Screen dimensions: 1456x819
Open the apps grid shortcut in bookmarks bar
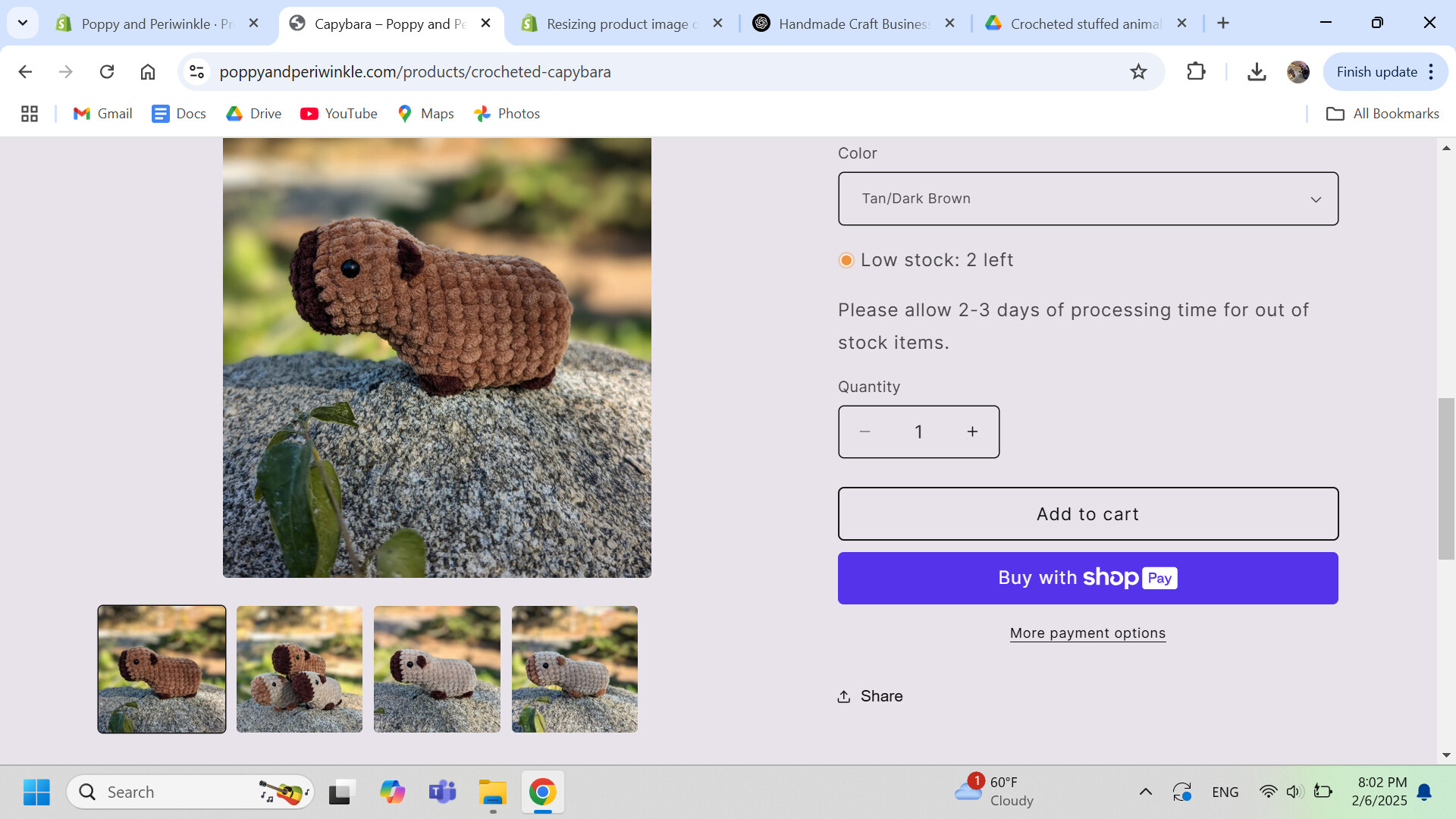click(x=30, y=114)
